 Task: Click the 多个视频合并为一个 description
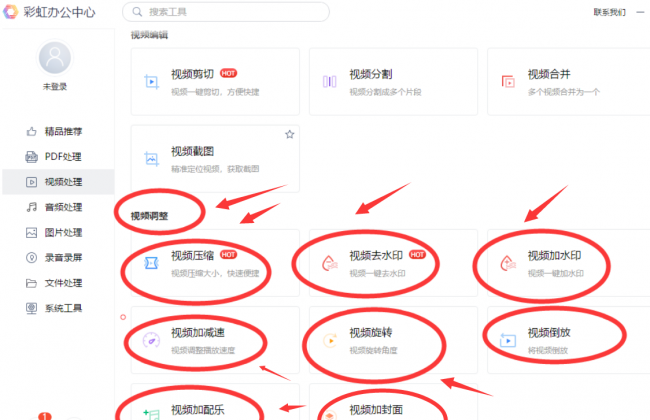point(563,92)
